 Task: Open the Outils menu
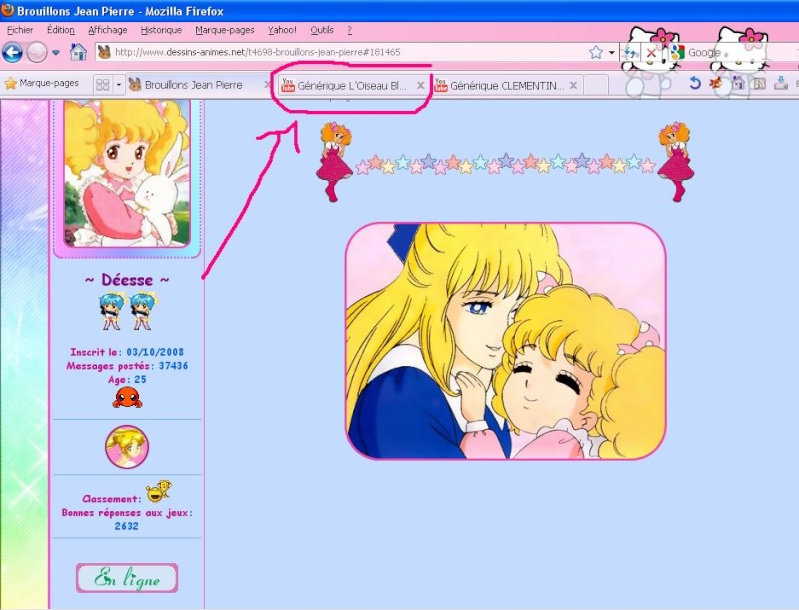click(x=322, y=30)
